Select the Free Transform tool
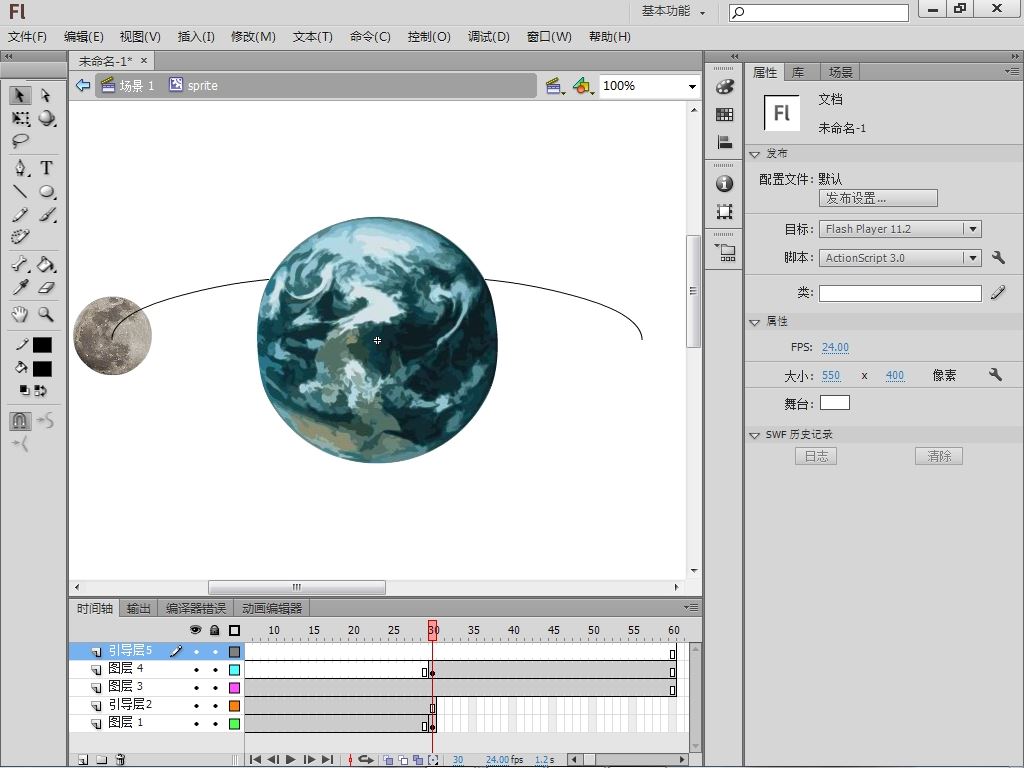This screenshot has height=768, width=1024. tap(20, 118)
